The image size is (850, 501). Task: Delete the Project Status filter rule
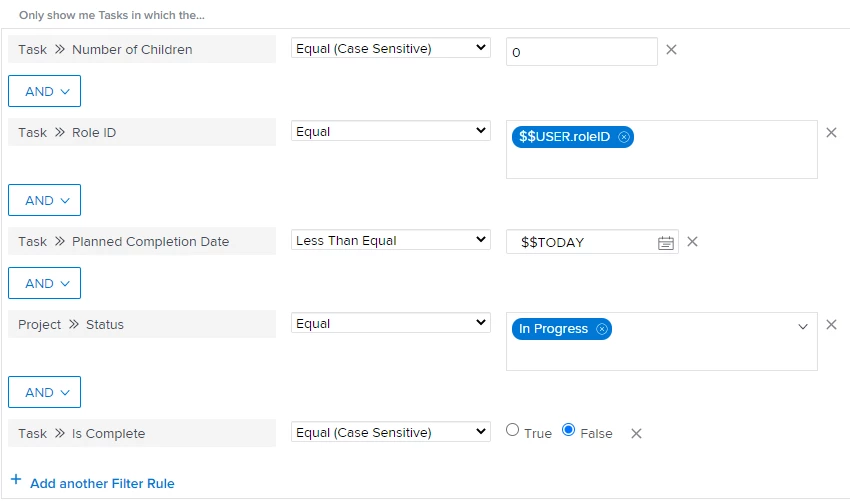point(831,325)
